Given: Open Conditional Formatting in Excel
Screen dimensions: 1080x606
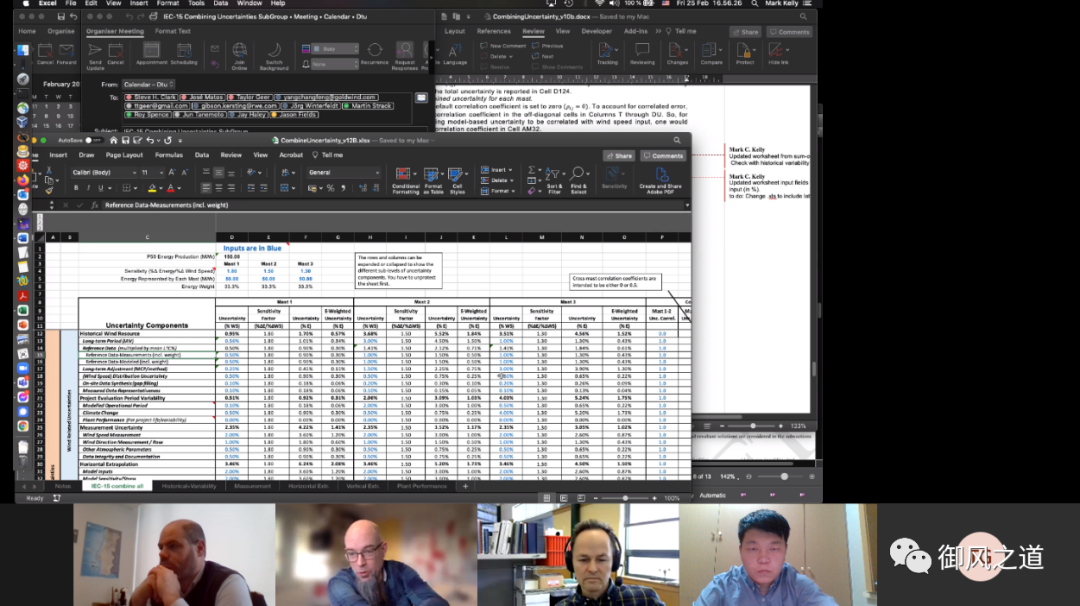Looking at the screenshot, I should click(405, 180).
